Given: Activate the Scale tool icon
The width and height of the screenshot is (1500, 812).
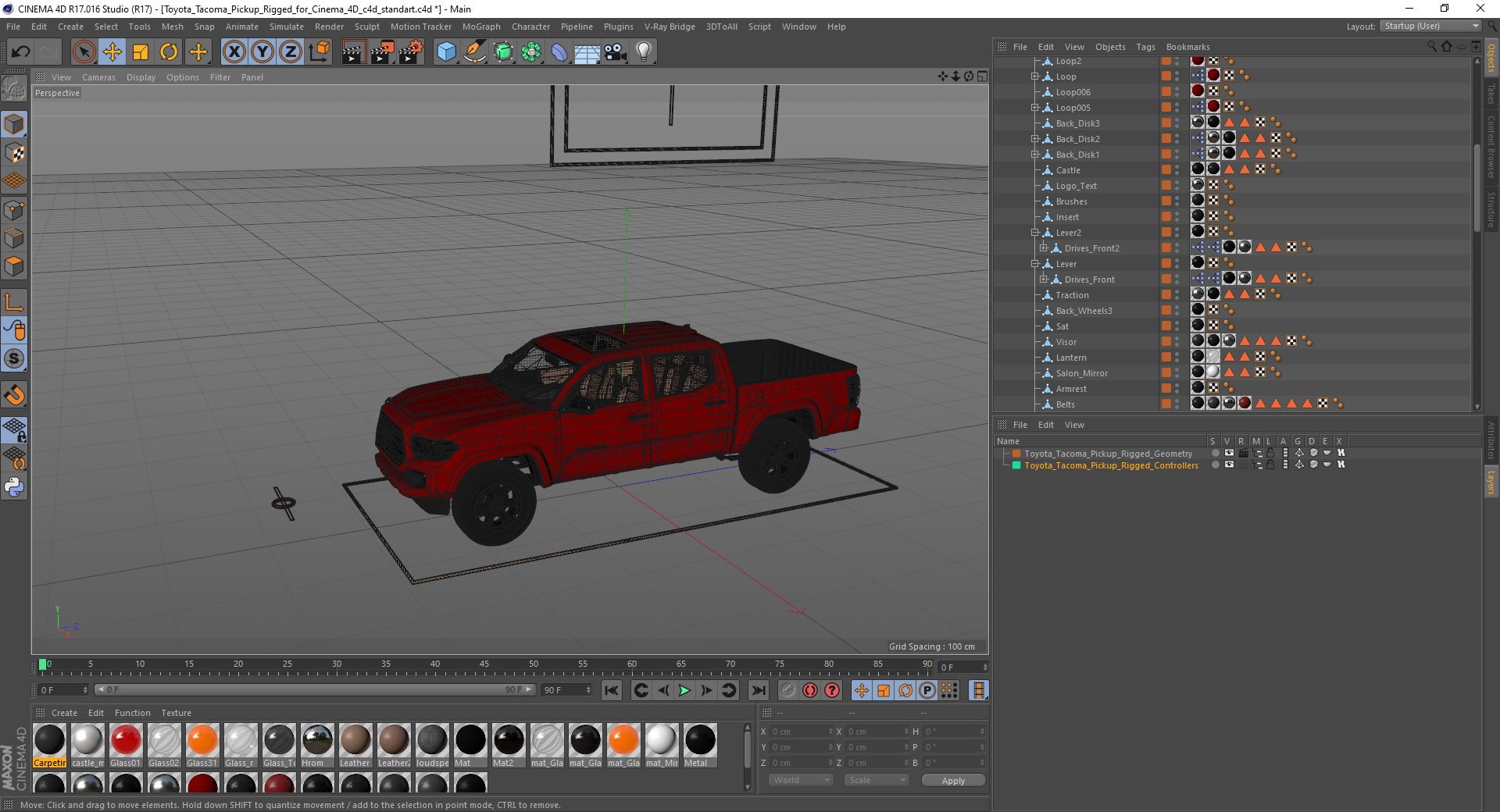Looking at the screenshot, I should click(141, 52).
